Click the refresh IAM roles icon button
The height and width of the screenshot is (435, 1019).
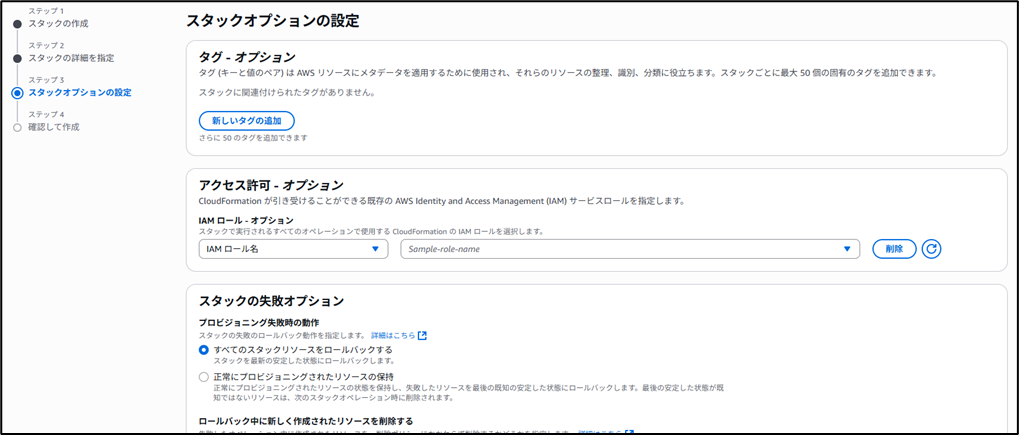[x=932, y=249]
